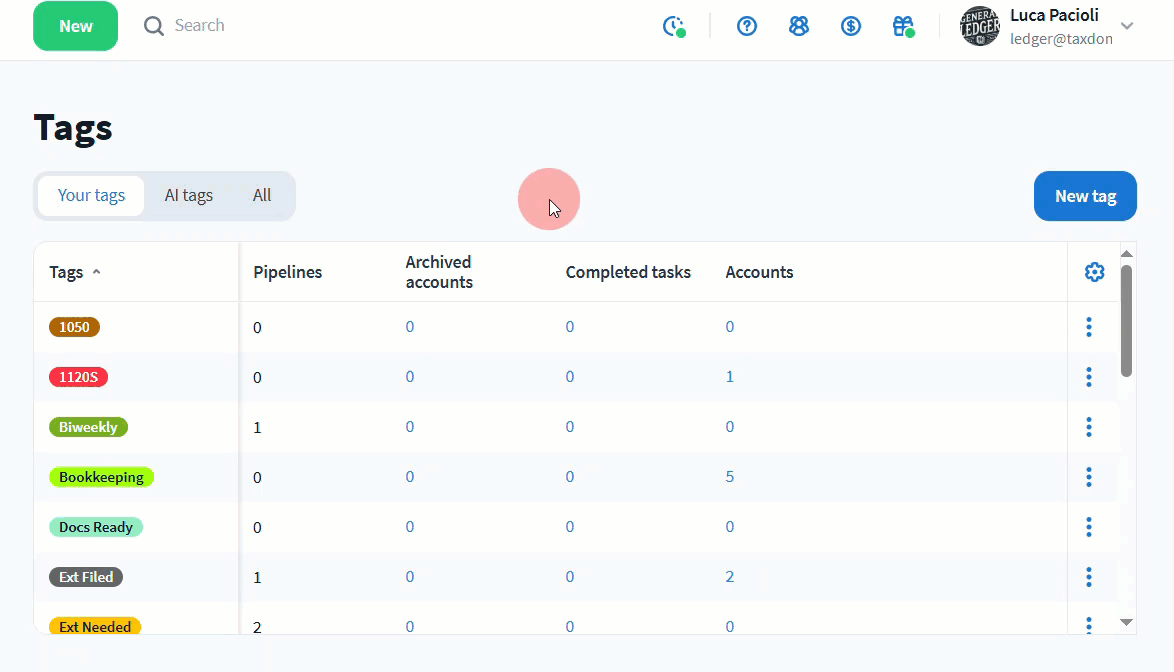Click the magnifying glass search icon
Viewport: 1174px width, 672px height.
click(x=153, y=26)
